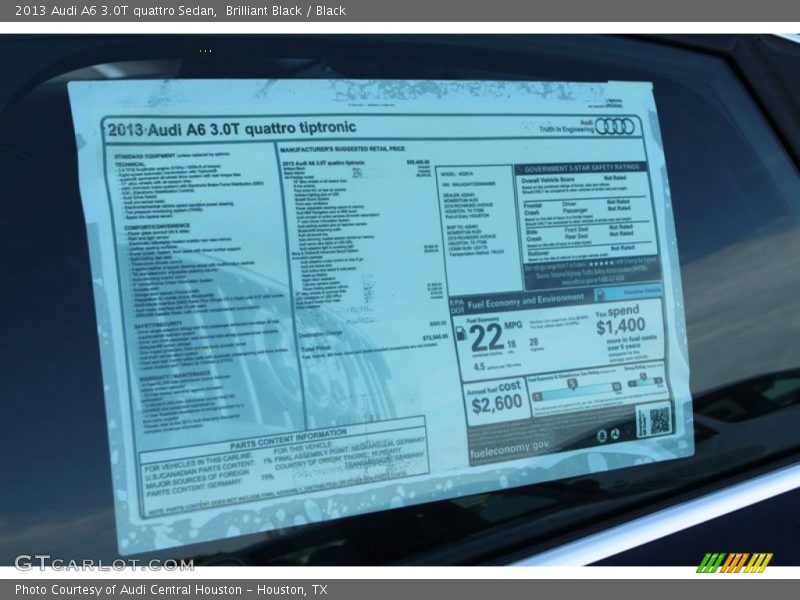Click 'You spend' label
800x600 pixels.
pos(617,311)
